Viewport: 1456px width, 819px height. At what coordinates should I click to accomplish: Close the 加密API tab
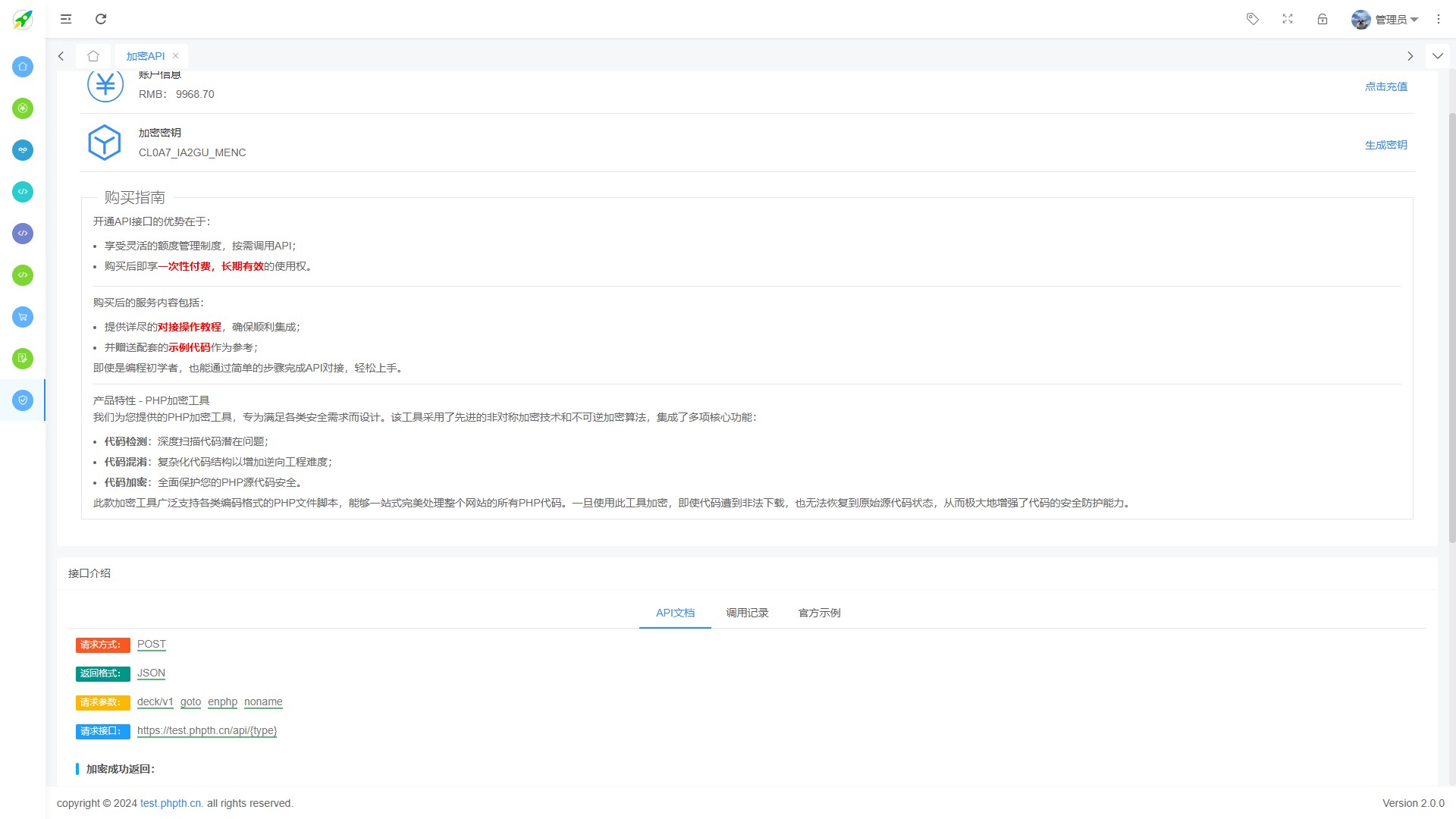[x=175, y=55]
